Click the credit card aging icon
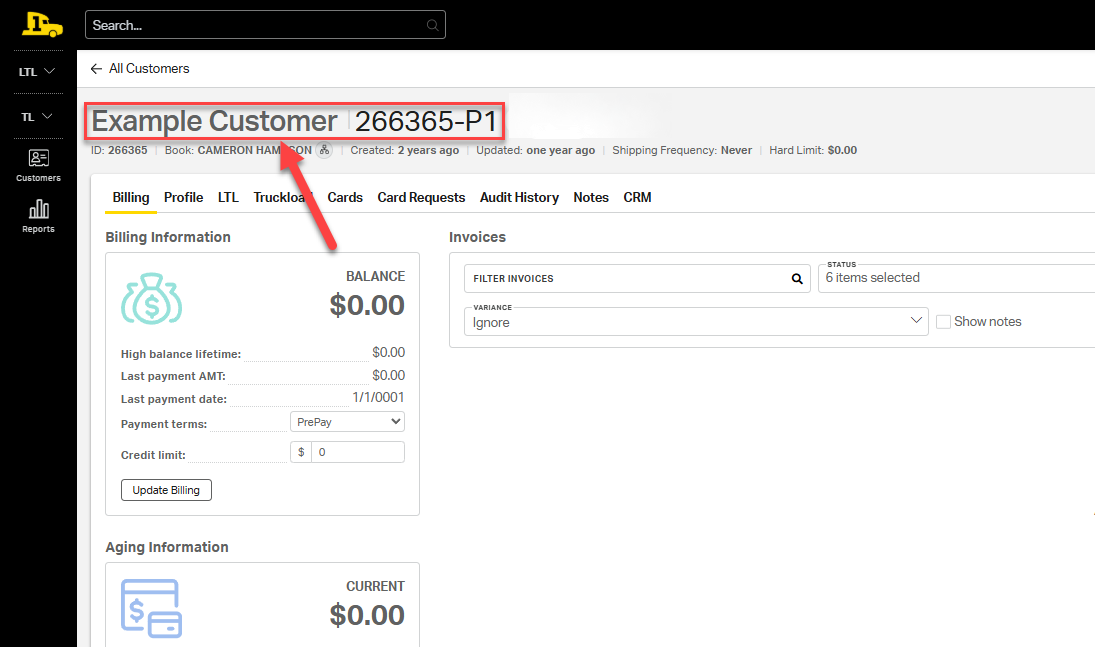This screenshot has width=1095, height=647. (x=152, y=608)
